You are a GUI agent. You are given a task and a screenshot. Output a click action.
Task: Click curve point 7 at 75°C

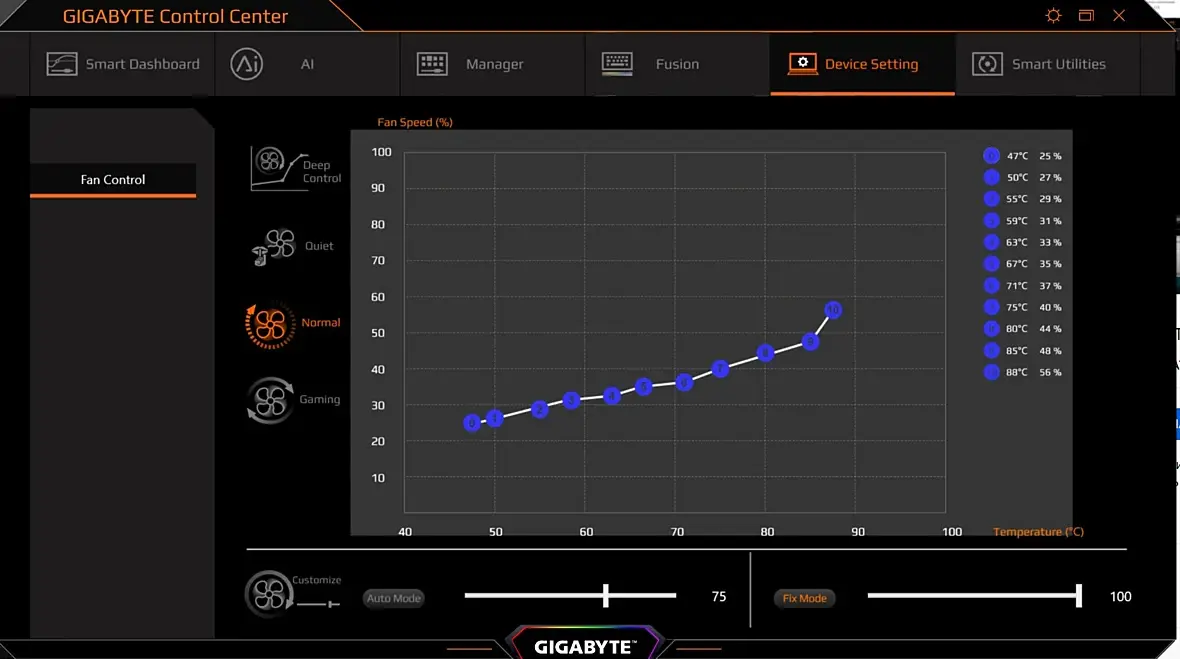coord(720,369)
